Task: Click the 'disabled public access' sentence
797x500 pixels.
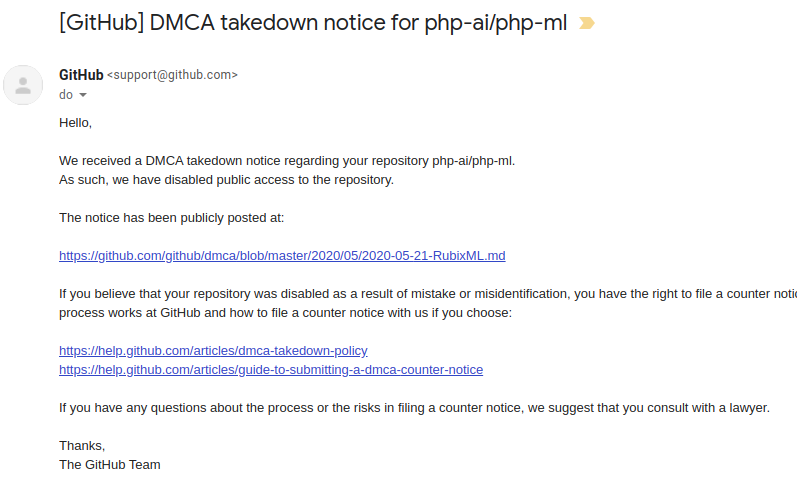Action: (x=226, y=180)
